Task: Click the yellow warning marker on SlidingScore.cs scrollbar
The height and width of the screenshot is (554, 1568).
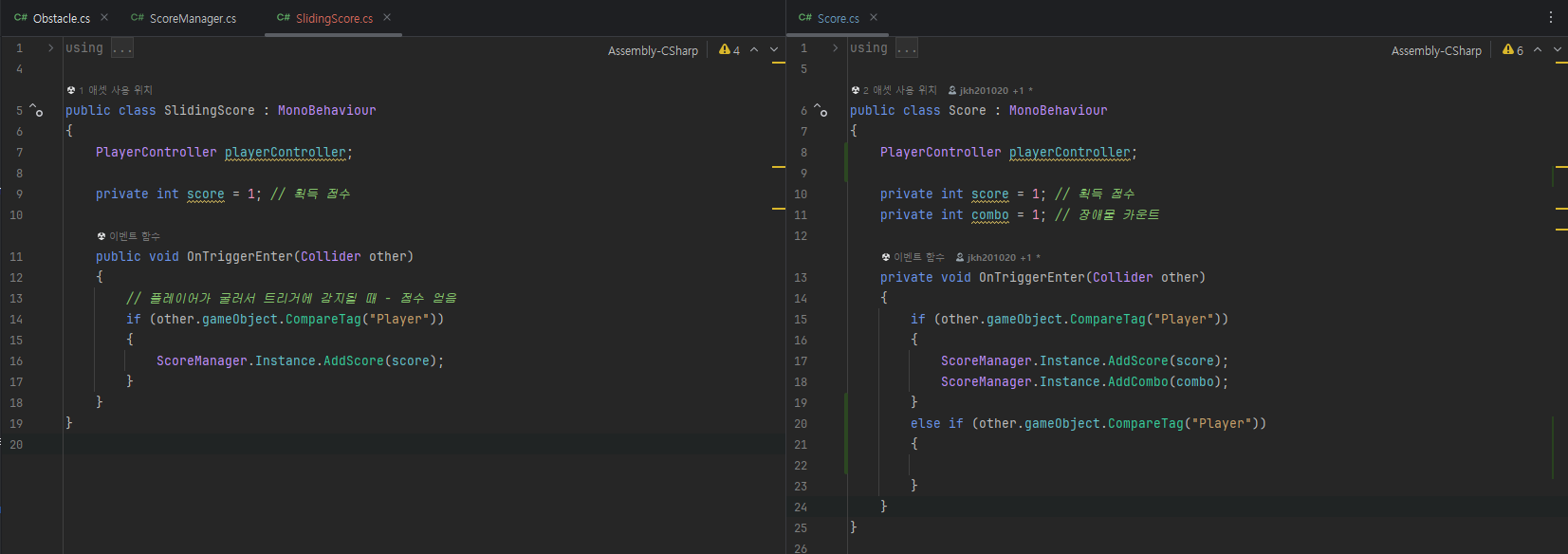Action: (779, 167)
